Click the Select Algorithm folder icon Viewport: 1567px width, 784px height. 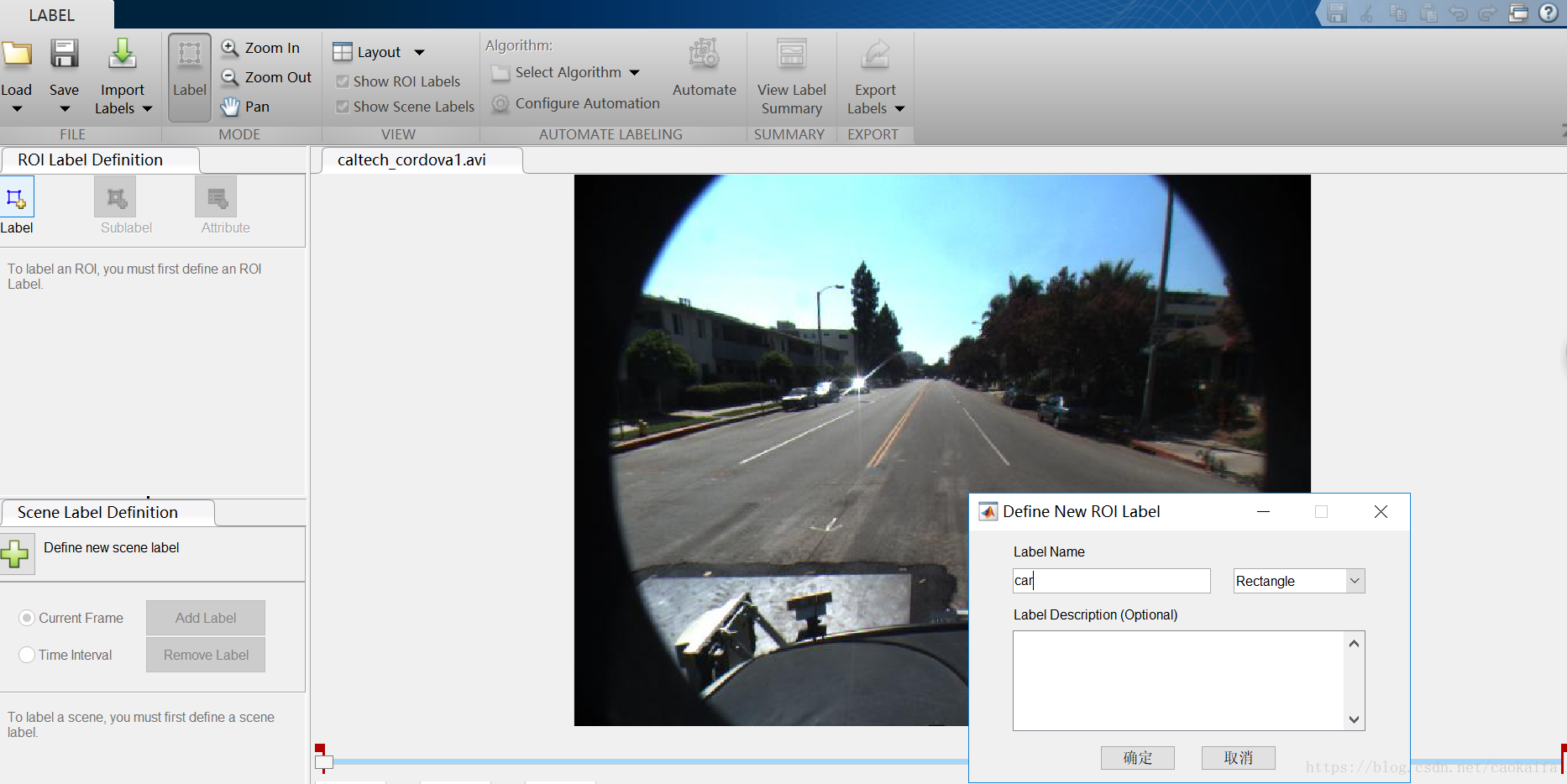point(500,73)
